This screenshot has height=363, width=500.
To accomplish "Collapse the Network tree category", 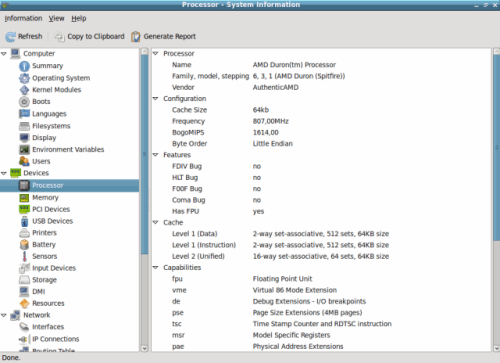I will coord(4,315).
